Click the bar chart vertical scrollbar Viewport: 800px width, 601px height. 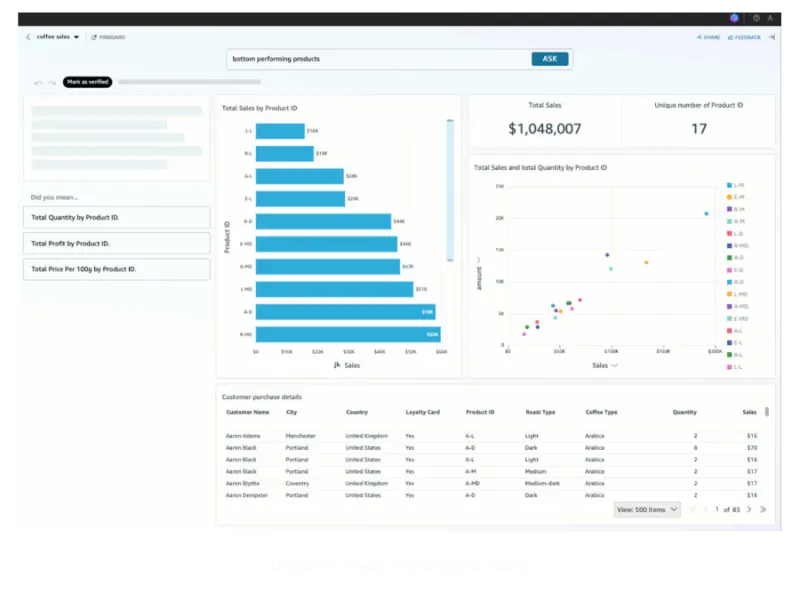(450, 190)
